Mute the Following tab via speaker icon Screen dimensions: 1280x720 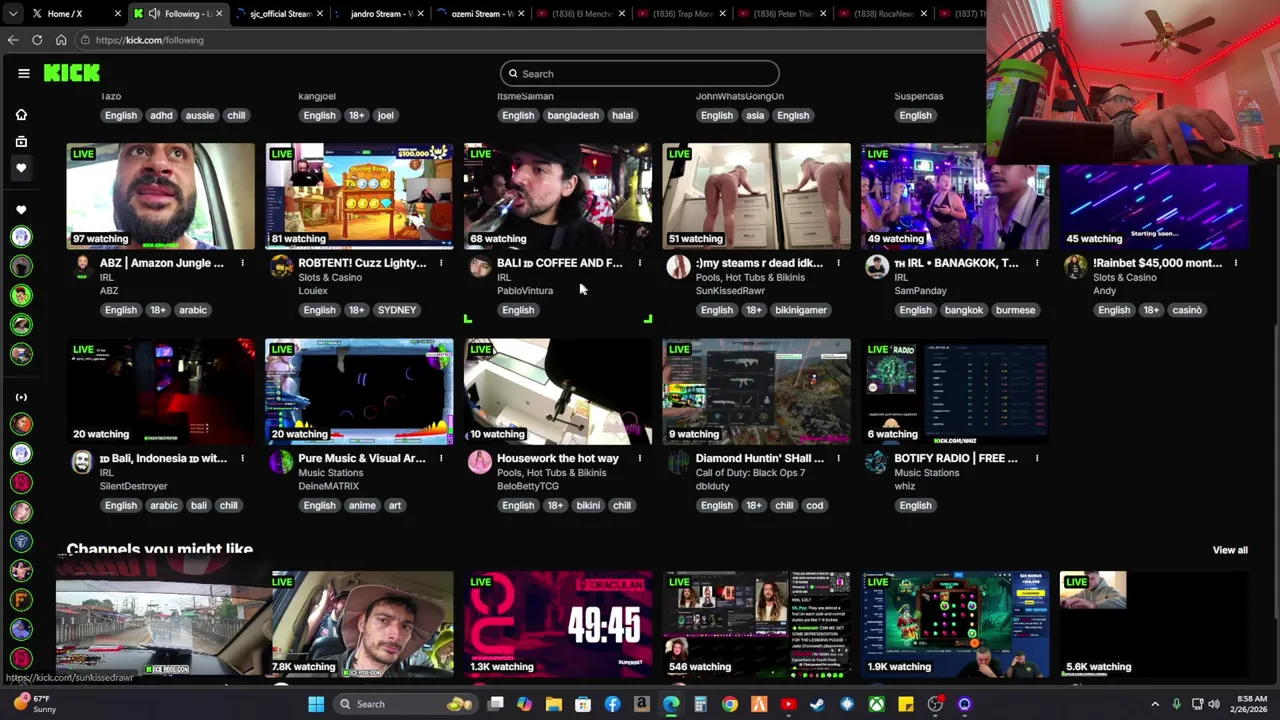point(154,13)
